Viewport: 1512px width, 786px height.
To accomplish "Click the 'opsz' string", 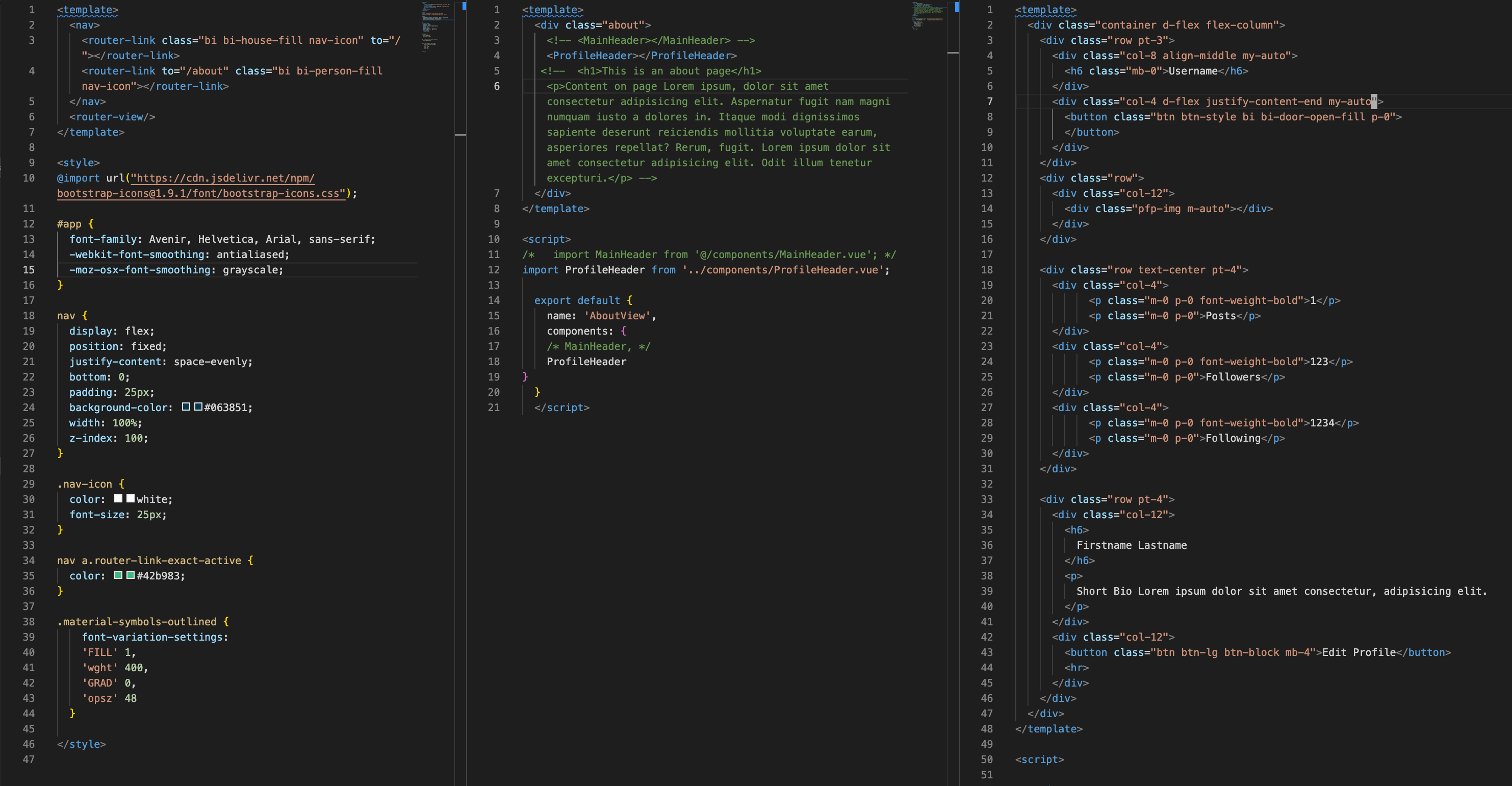I will [100, 698].
